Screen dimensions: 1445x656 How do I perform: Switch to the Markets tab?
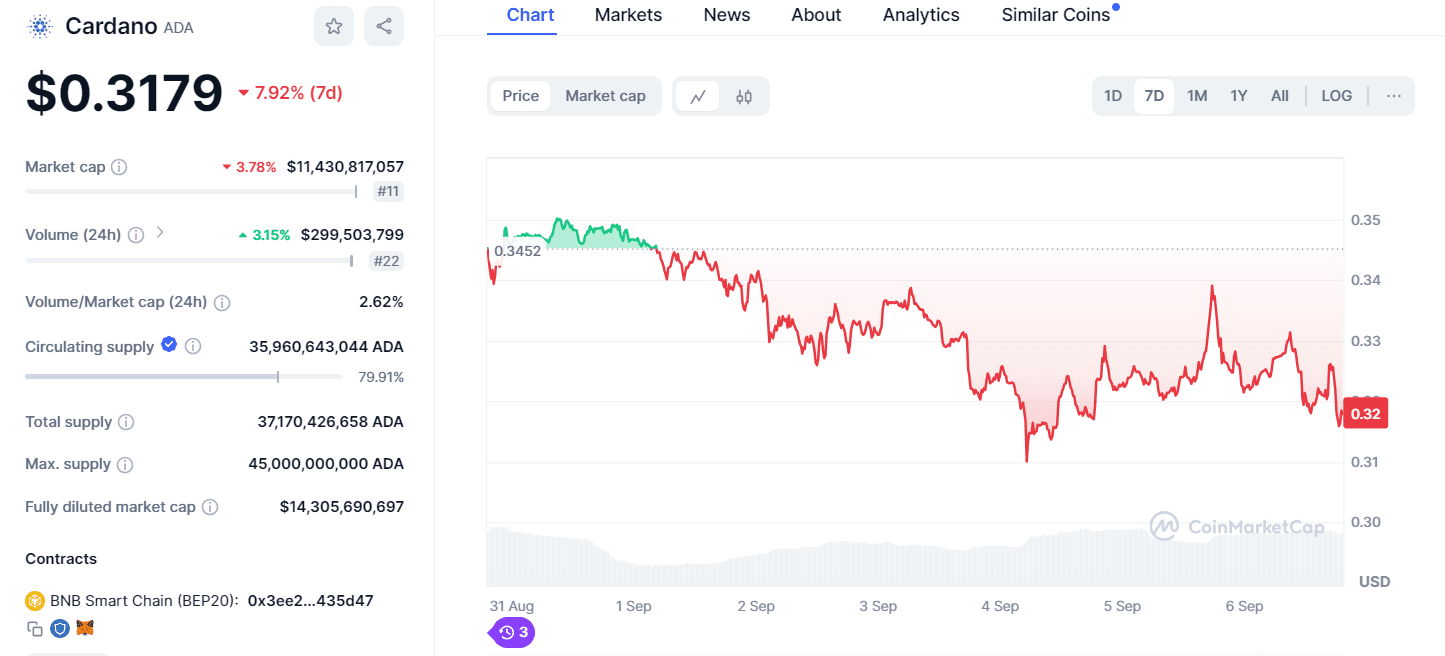tap(628, 15)
